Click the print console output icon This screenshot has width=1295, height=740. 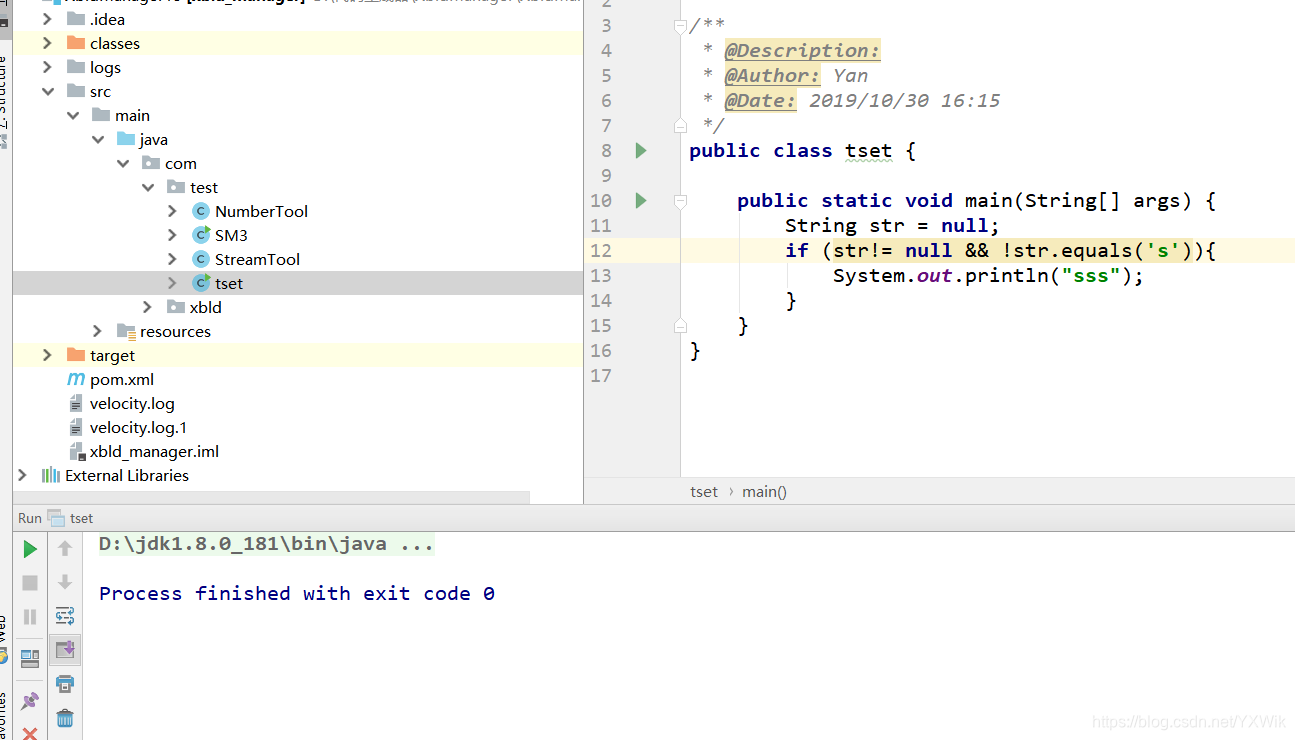click(x=65, y=684)
